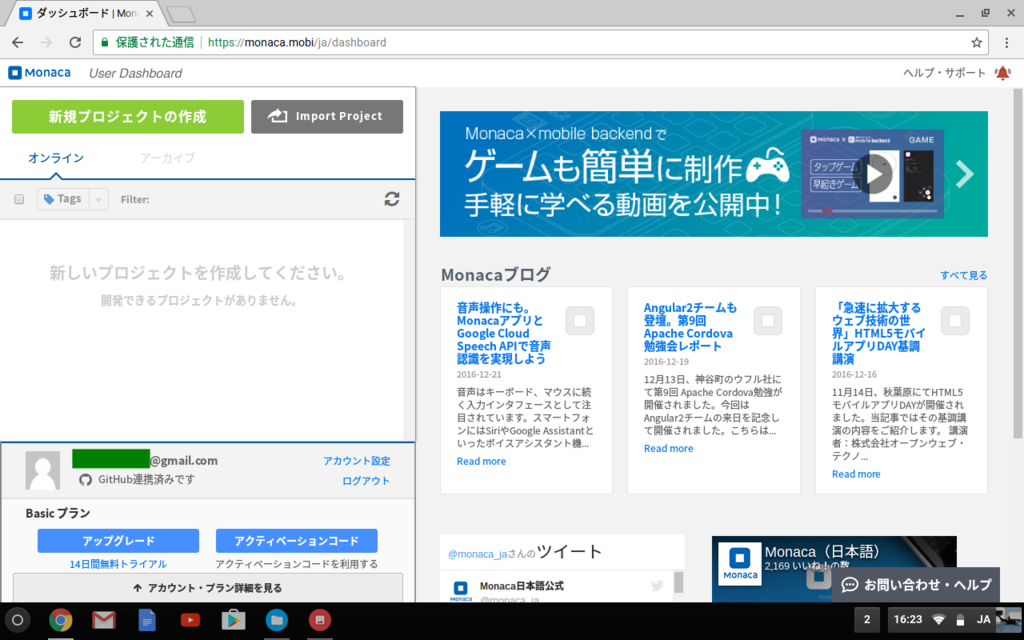Click the Monaca Facebook page logo
Image resolution: width=1024 pixels, height=640 pixels.
740,563
